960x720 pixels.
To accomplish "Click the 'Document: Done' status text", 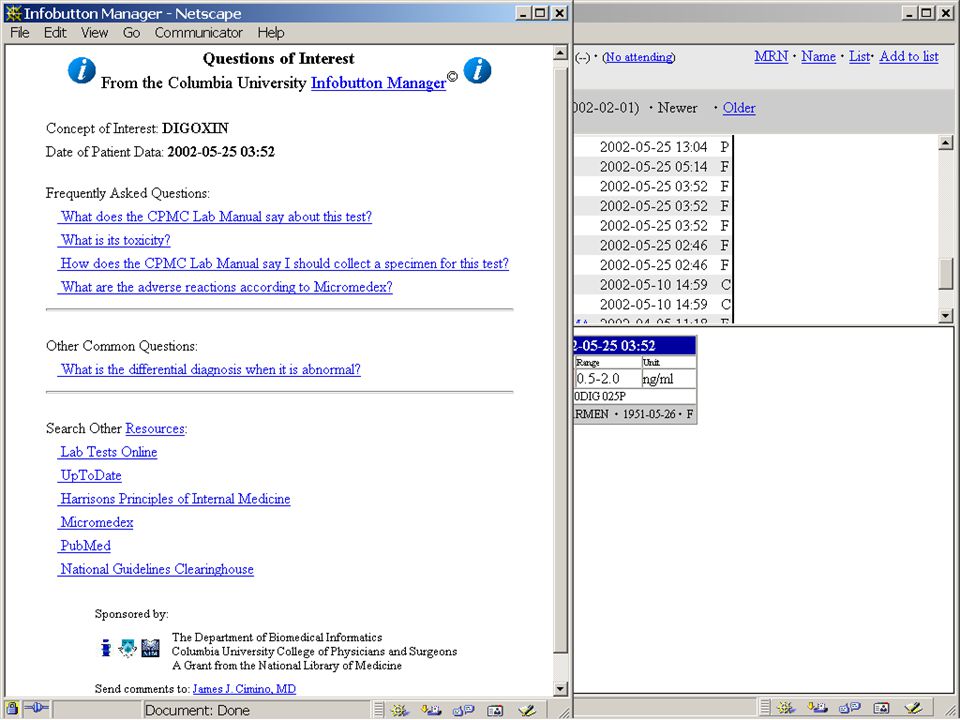I will pos(197,710).
